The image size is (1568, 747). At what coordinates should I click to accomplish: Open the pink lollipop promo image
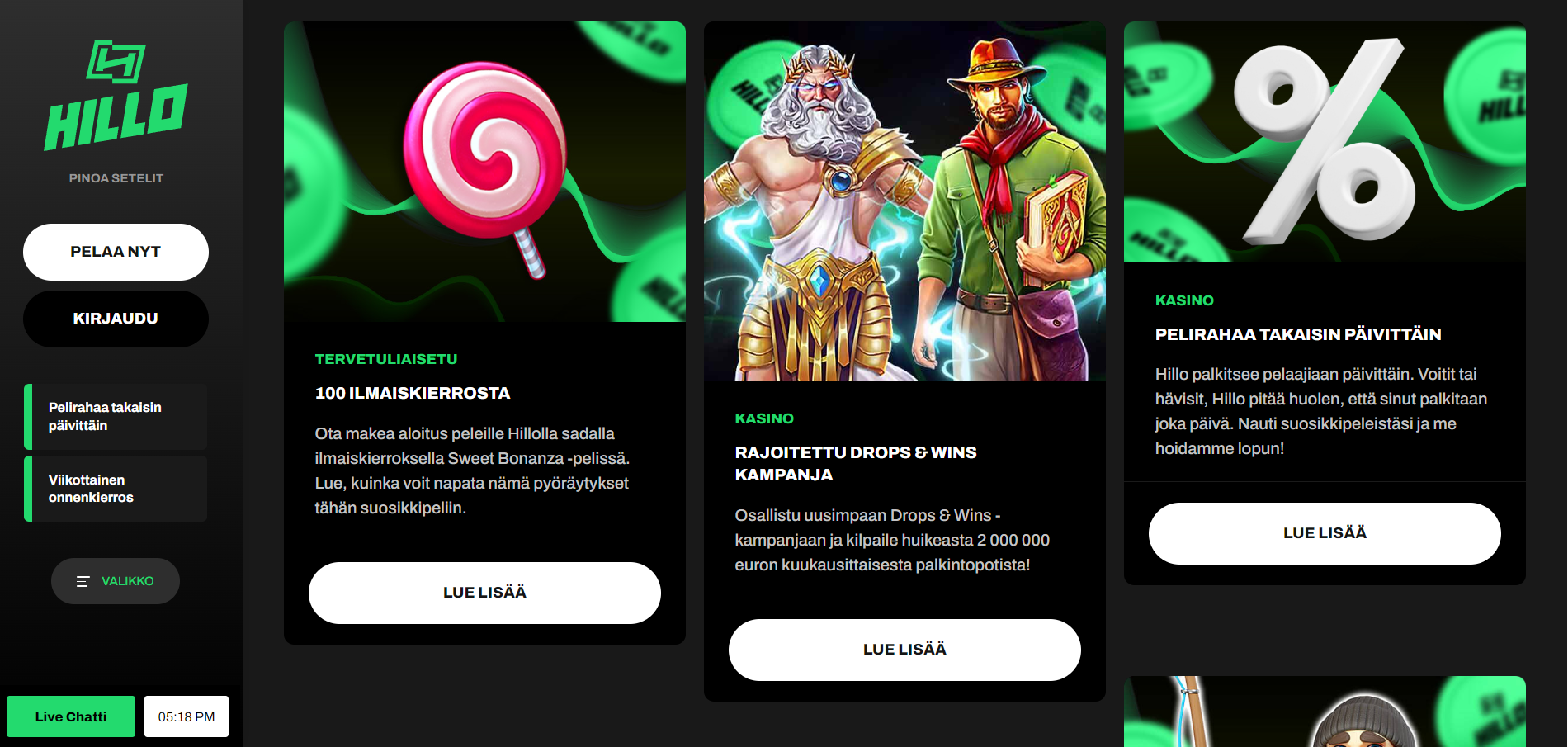point(484,172)
